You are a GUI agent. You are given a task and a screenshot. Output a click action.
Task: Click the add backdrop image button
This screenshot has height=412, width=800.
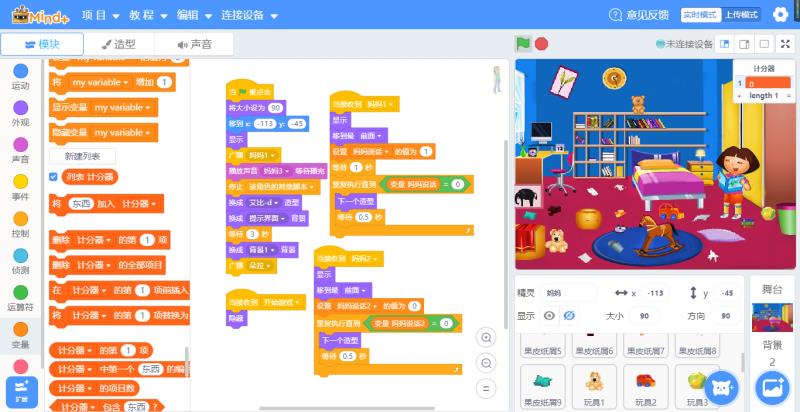click(772, 389)
